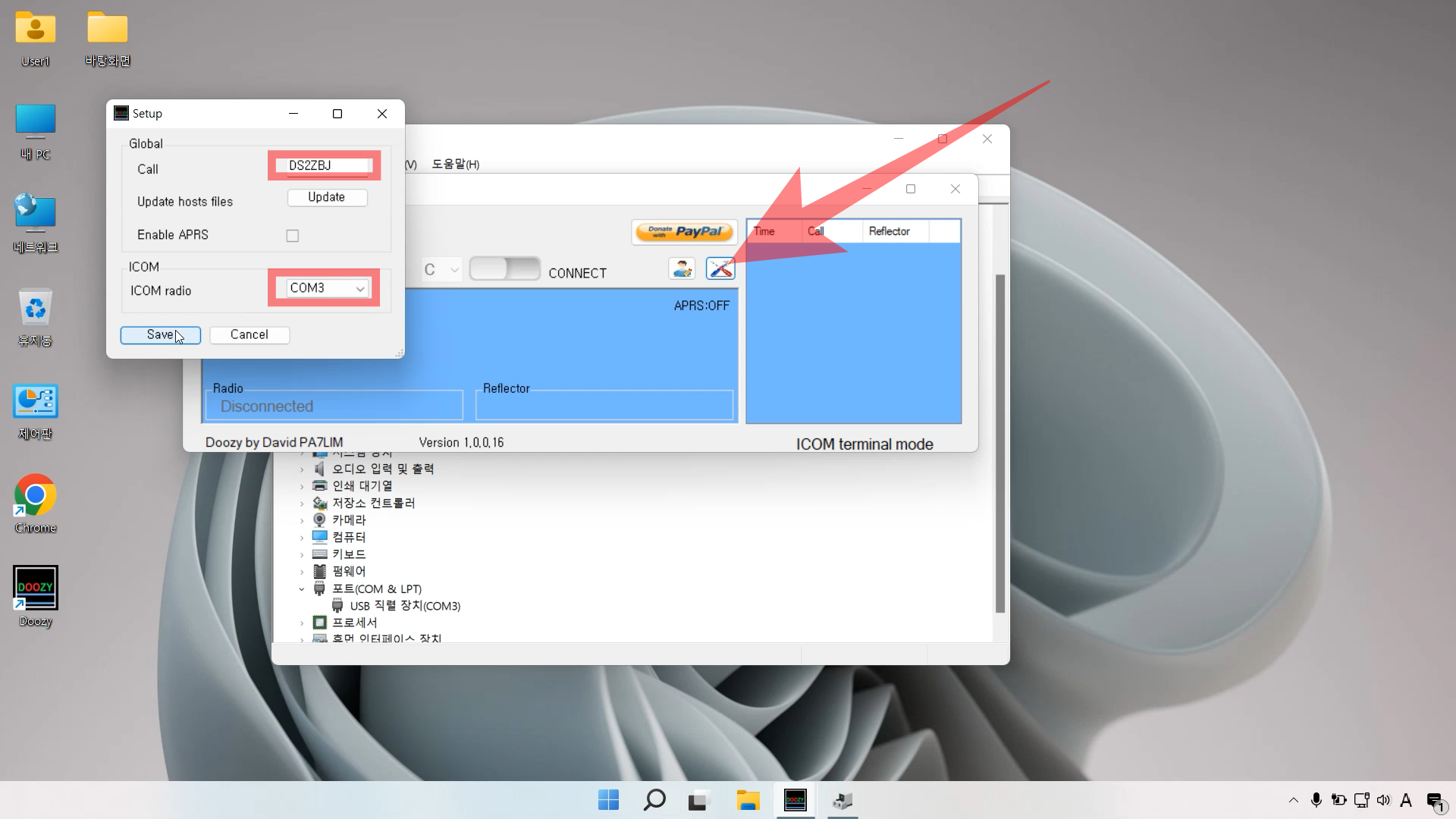Click the user profile icon in Doozy
Screen dimensions: 1456x819
(682, 268)
